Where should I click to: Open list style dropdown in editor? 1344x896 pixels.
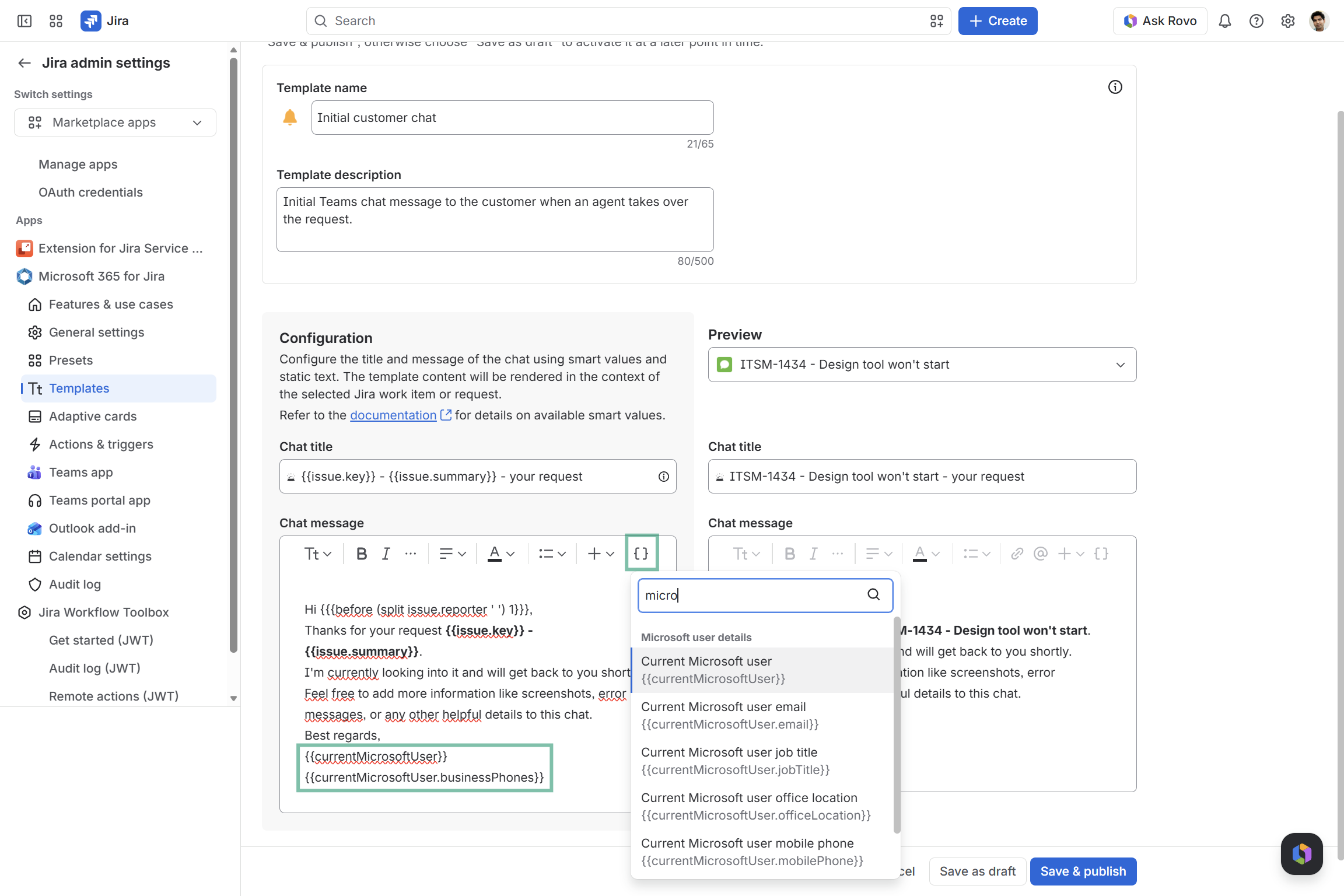(x=552, y=554)
